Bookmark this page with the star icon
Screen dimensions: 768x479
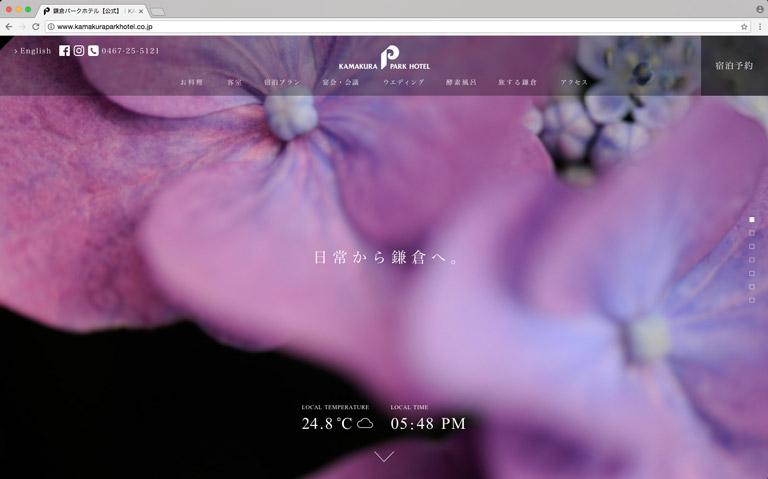744,27
